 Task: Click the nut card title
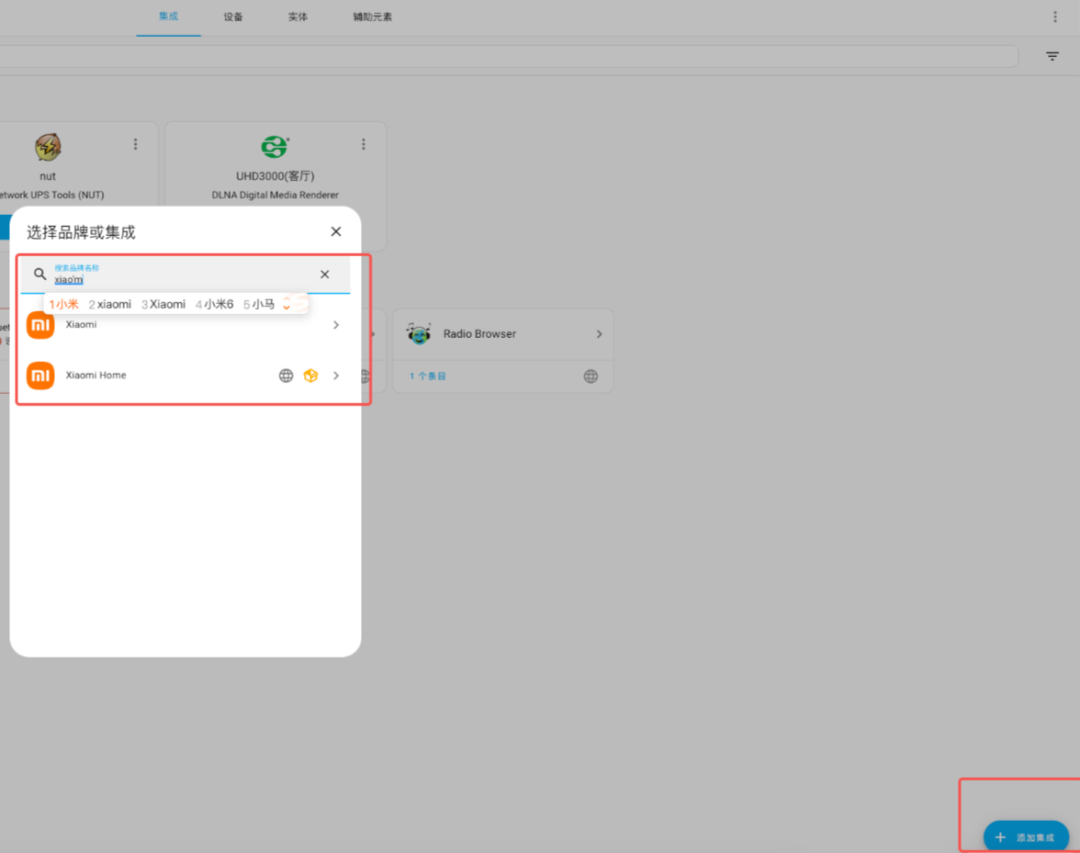tap(48, 176)
